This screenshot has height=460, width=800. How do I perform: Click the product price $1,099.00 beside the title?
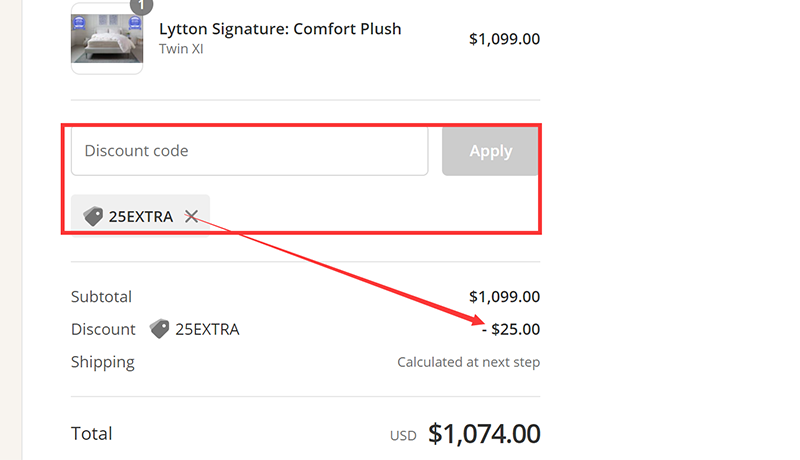[x=504, y=39]
